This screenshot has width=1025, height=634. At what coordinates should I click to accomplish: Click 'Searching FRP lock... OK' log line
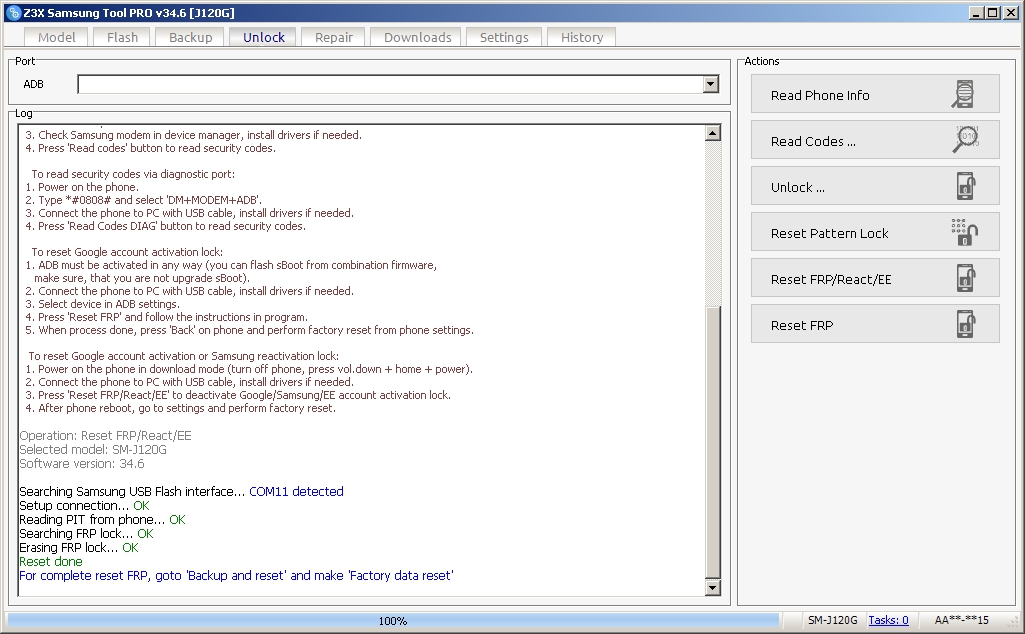[86, 533]
